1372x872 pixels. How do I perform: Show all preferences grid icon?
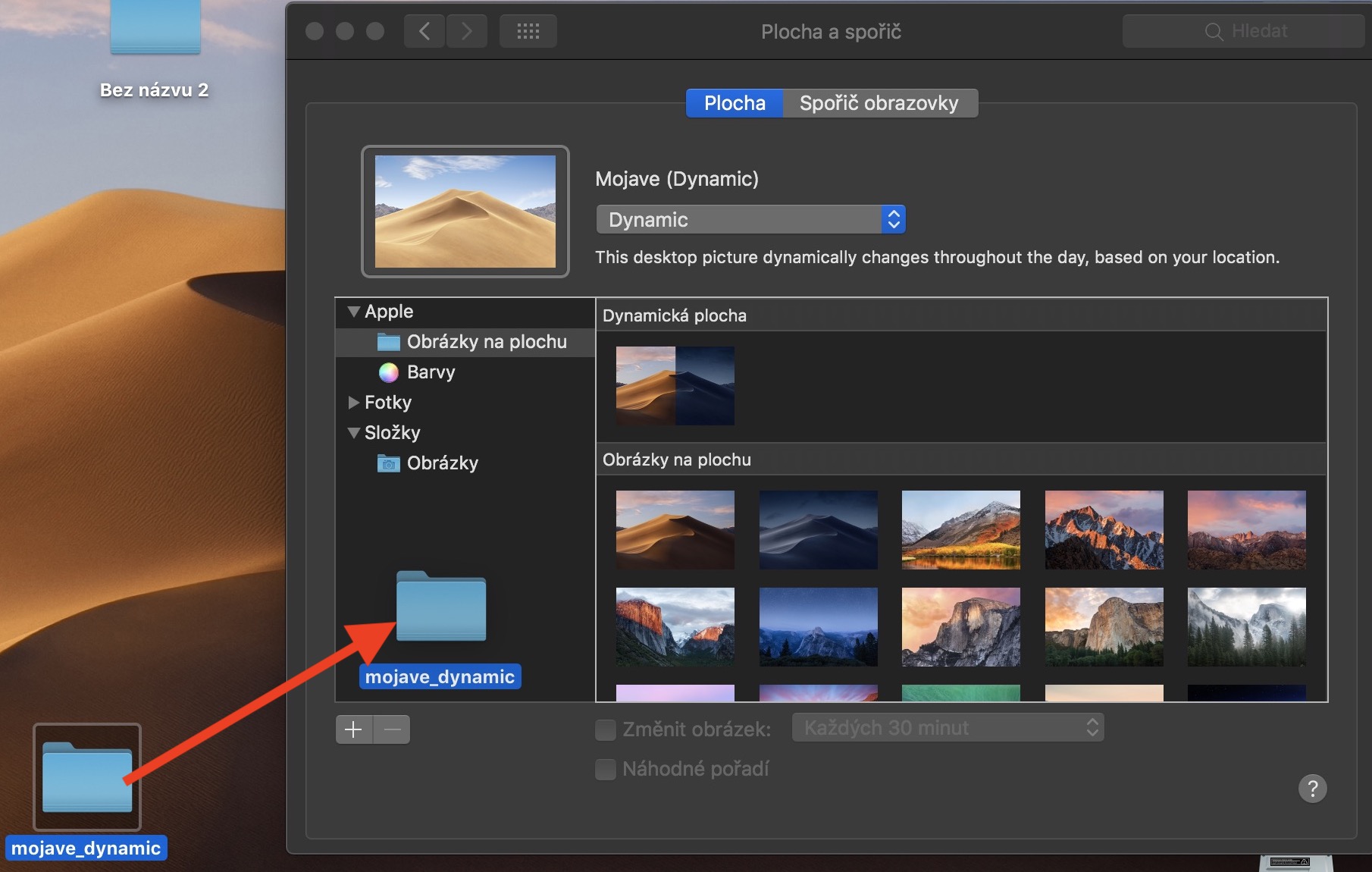click(x=528, y=31)
